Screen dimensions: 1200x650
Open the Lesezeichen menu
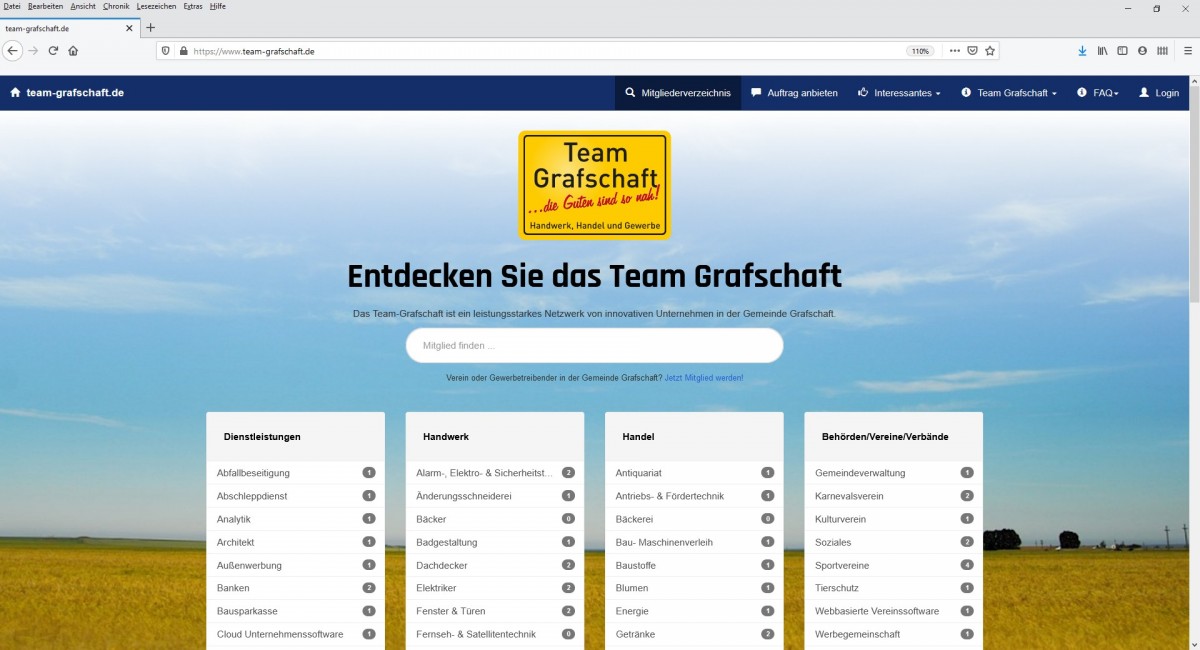[x=157, y=6]
